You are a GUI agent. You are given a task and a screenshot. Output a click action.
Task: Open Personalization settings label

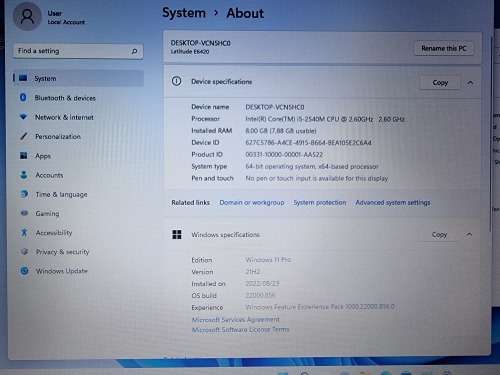pos(58,137)
